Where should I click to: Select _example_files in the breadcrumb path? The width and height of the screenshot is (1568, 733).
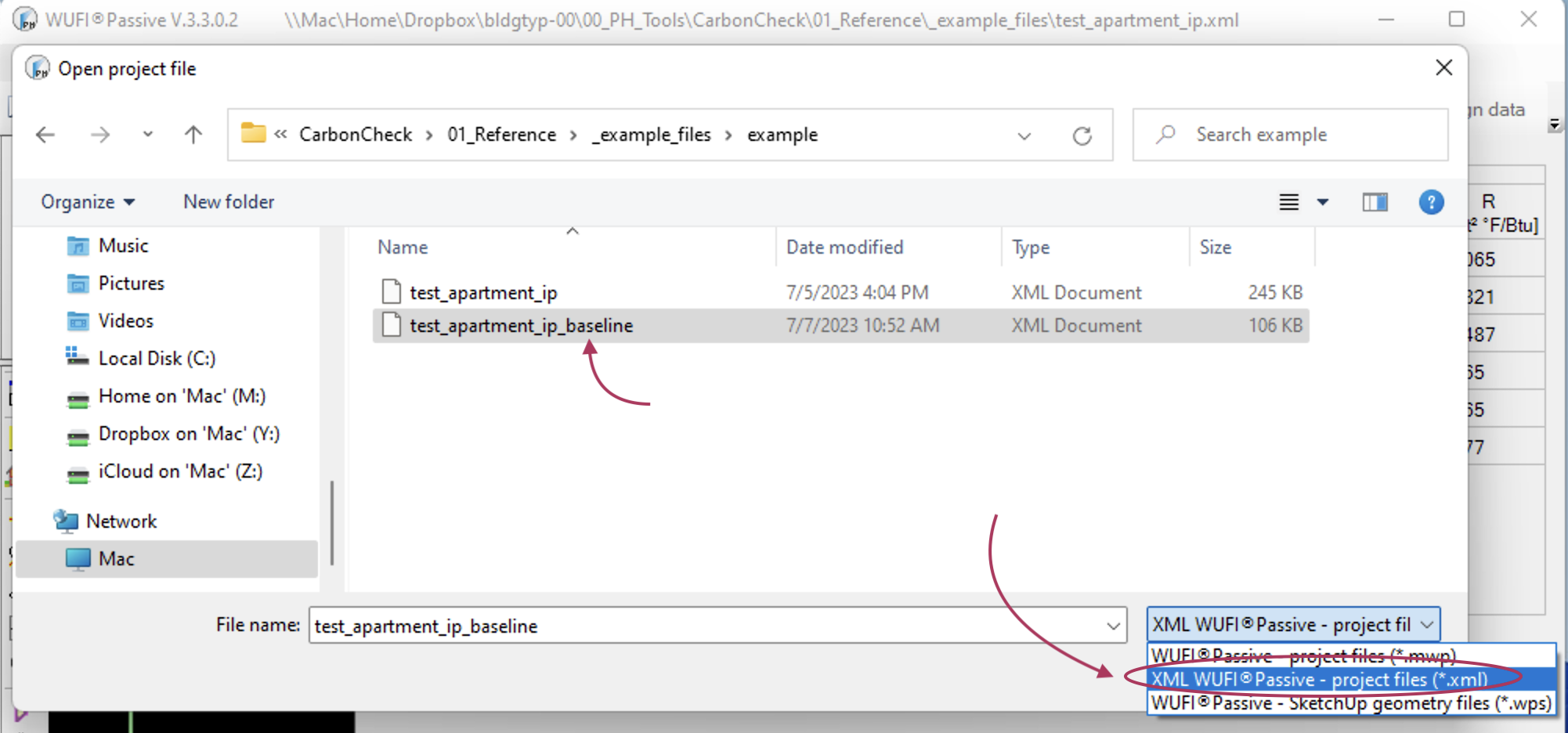(652, 135)
